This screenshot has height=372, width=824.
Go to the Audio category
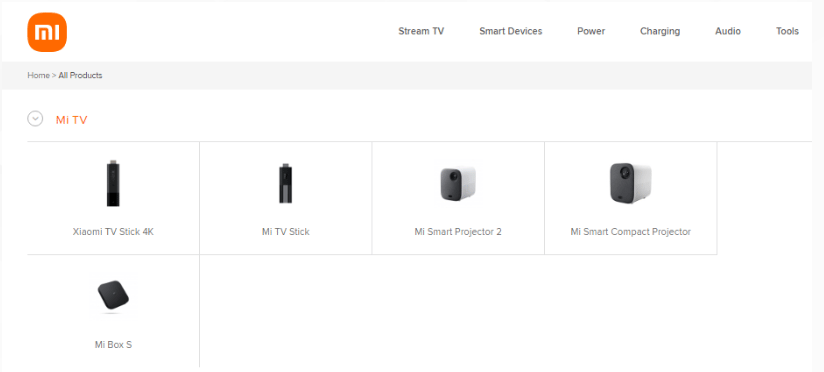click(x=728, y=32)
